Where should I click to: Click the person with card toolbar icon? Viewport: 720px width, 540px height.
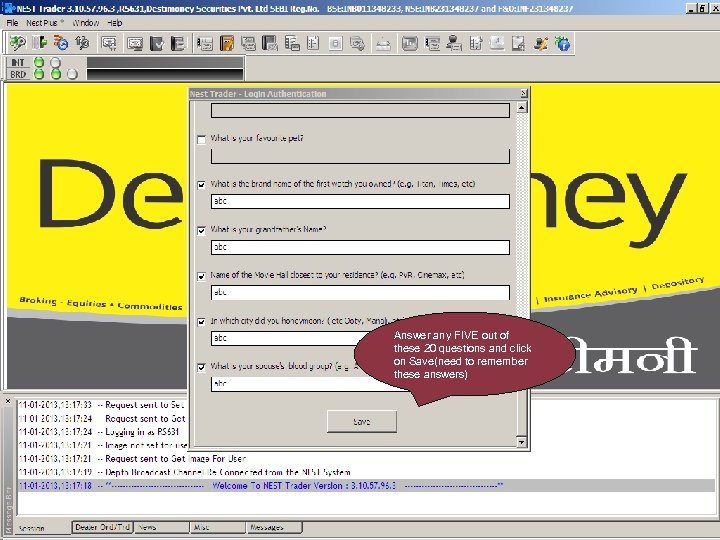[x=454, y=44]
